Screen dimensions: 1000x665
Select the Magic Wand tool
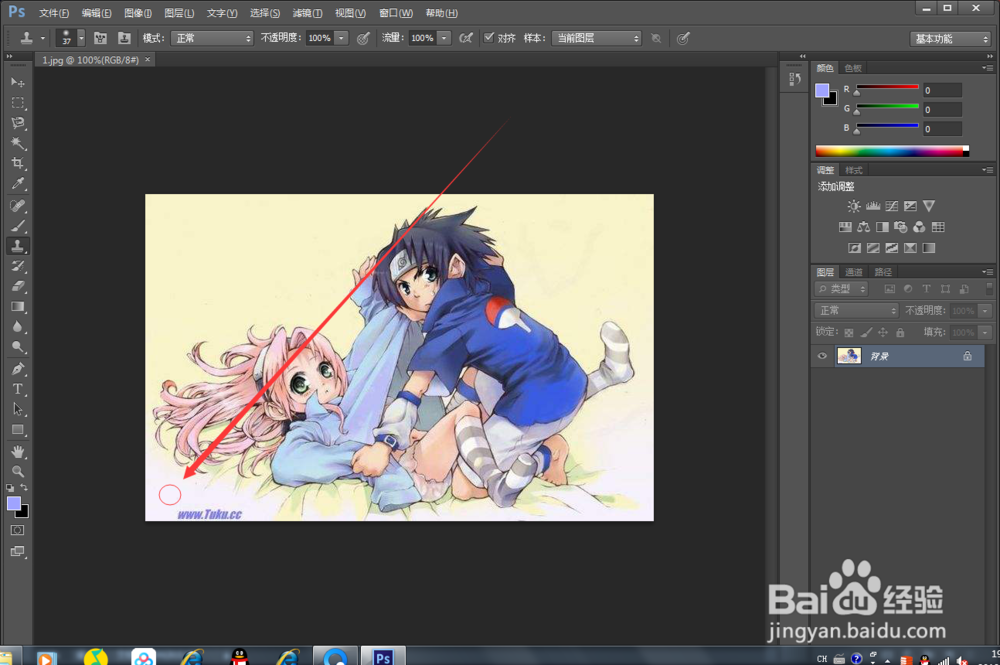click(x=18, y=143)
